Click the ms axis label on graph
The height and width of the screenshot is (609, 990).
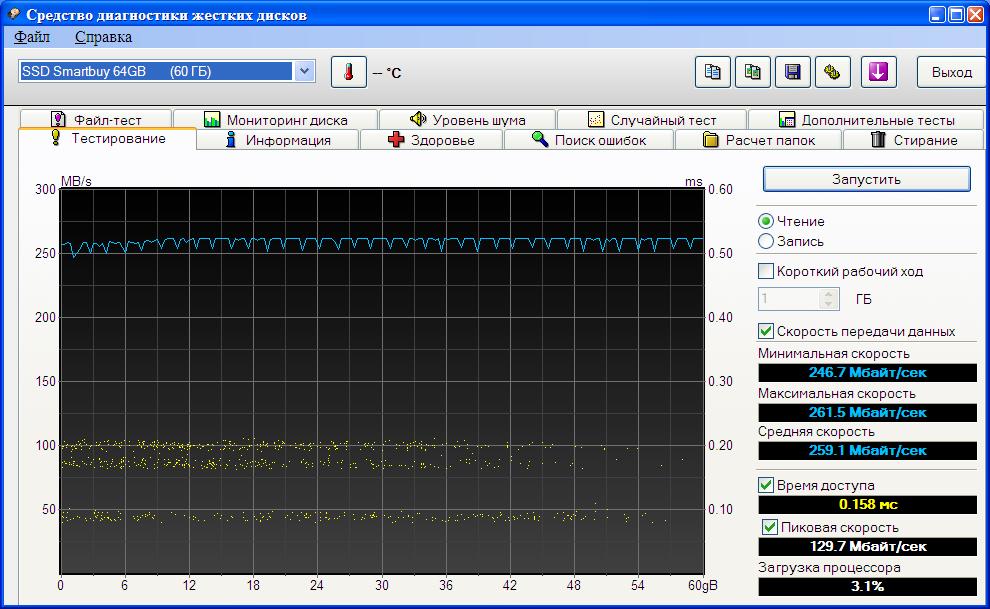tap(693, 182)
